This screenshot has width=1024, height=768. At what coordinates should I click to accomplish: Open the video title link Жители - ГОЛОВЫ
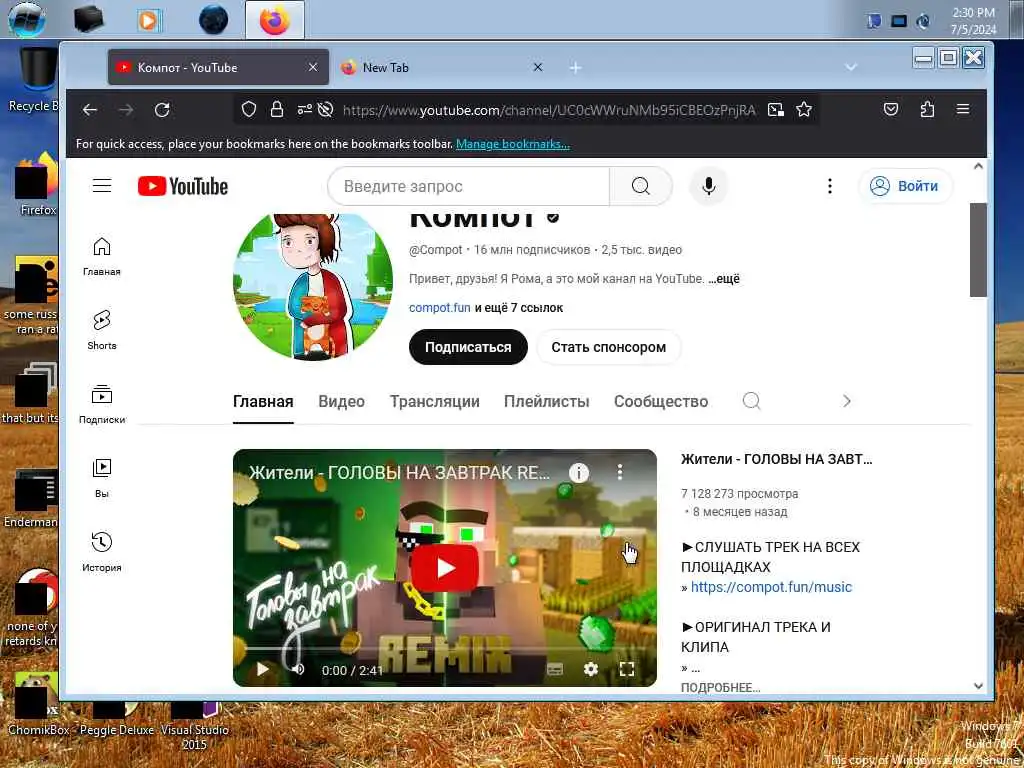776,459
